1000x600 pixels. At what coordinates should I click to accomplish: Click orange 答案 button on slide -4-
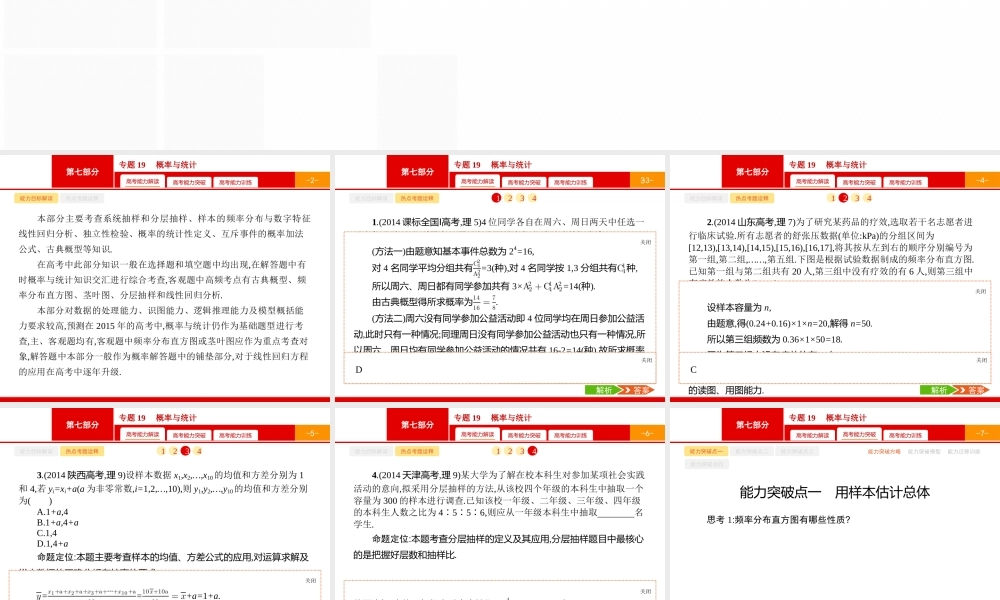(x=974, y=390)
